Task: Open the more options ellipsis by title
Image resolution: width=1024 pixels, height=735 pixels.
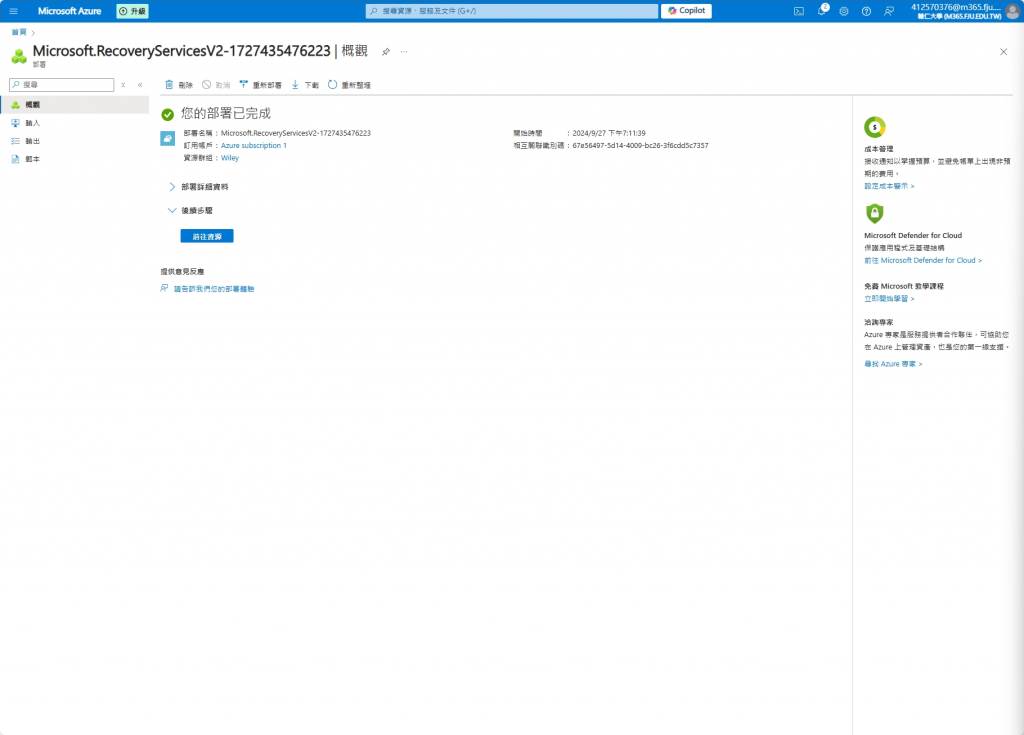Action: (x=404, y=52)
